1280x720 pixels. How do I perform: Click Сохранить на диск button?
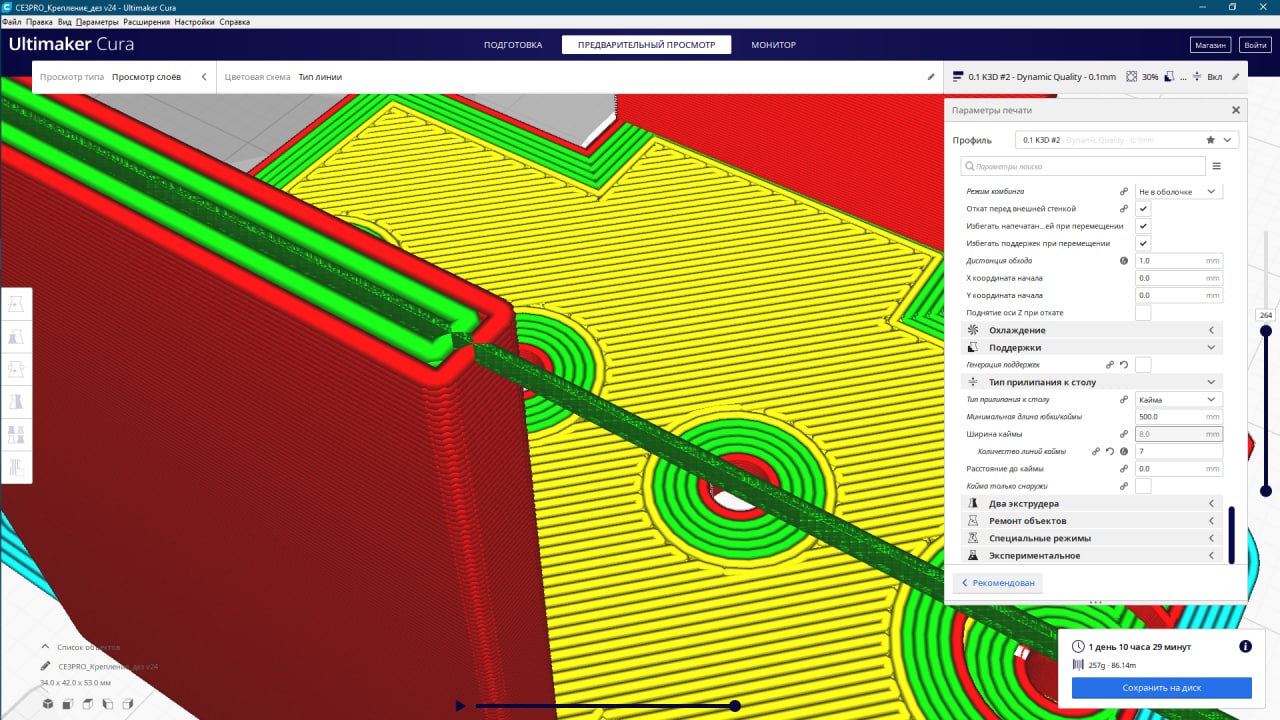click(x=1161, y=688)
